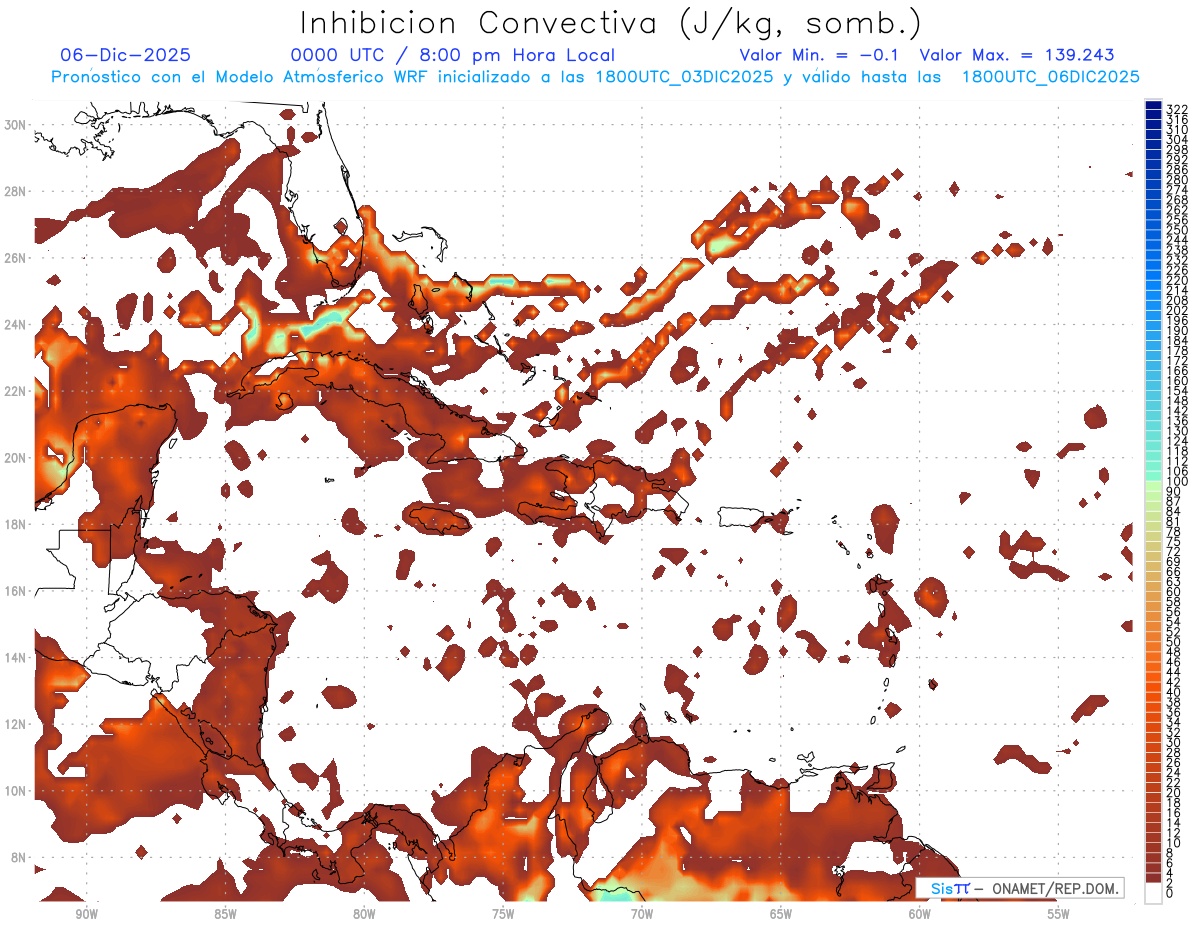Click the colorbar value "130"

pos(1176,431)
